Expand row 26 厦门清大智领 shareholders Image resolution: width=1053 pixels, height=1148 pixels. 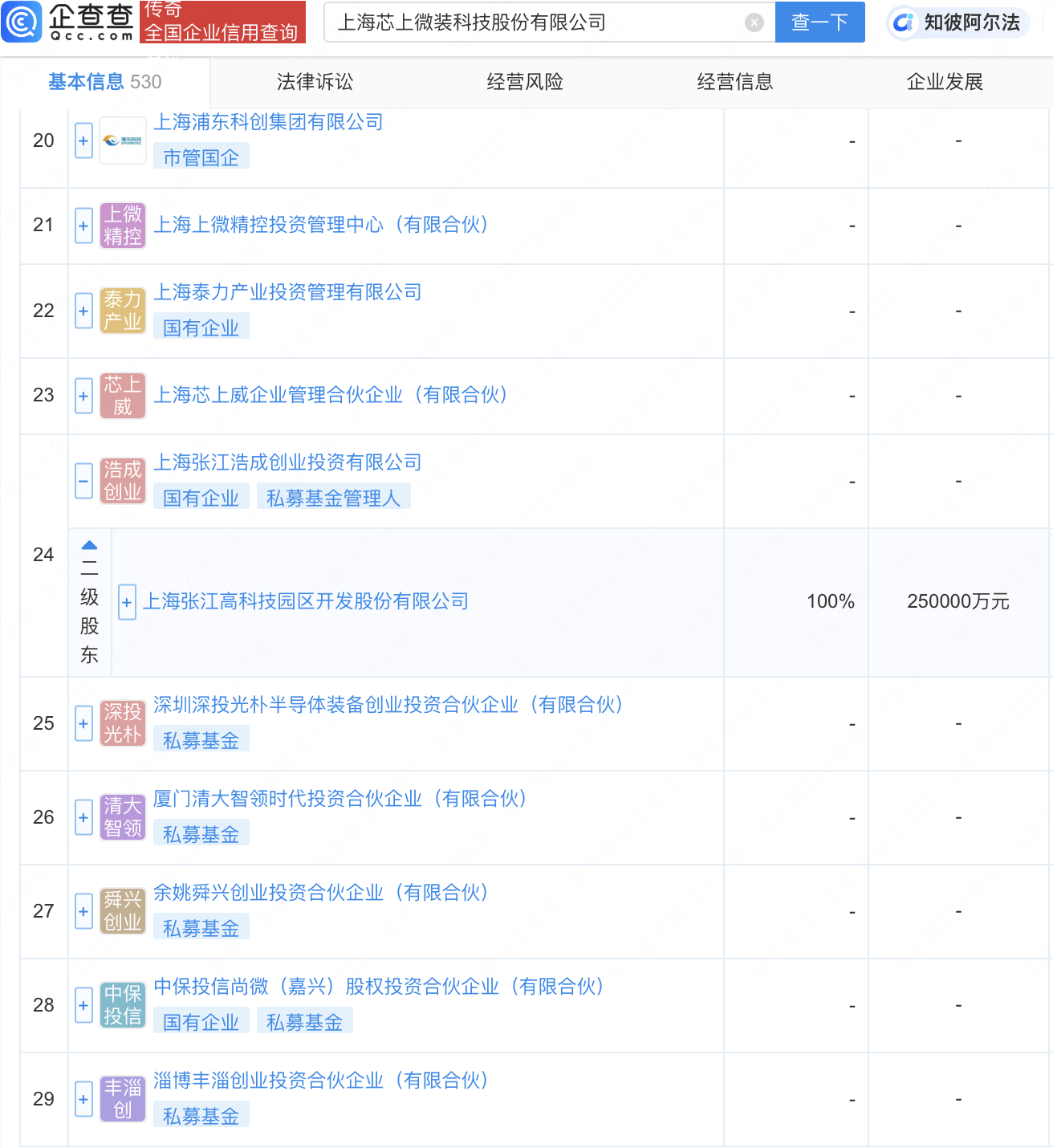point(83,817)
